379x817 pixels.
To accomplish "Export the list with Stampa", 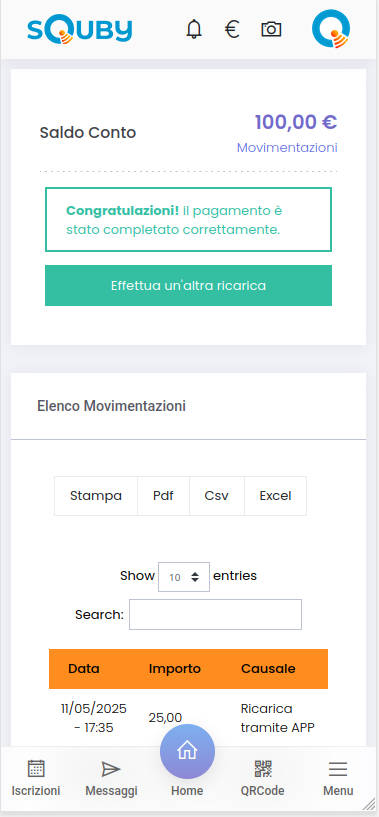I will coord(96,496).
